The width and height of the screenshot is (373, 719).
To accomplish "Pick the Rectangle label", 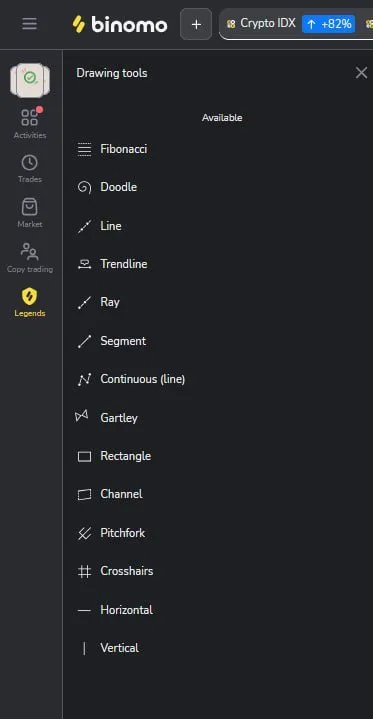I will pos(126,456).
